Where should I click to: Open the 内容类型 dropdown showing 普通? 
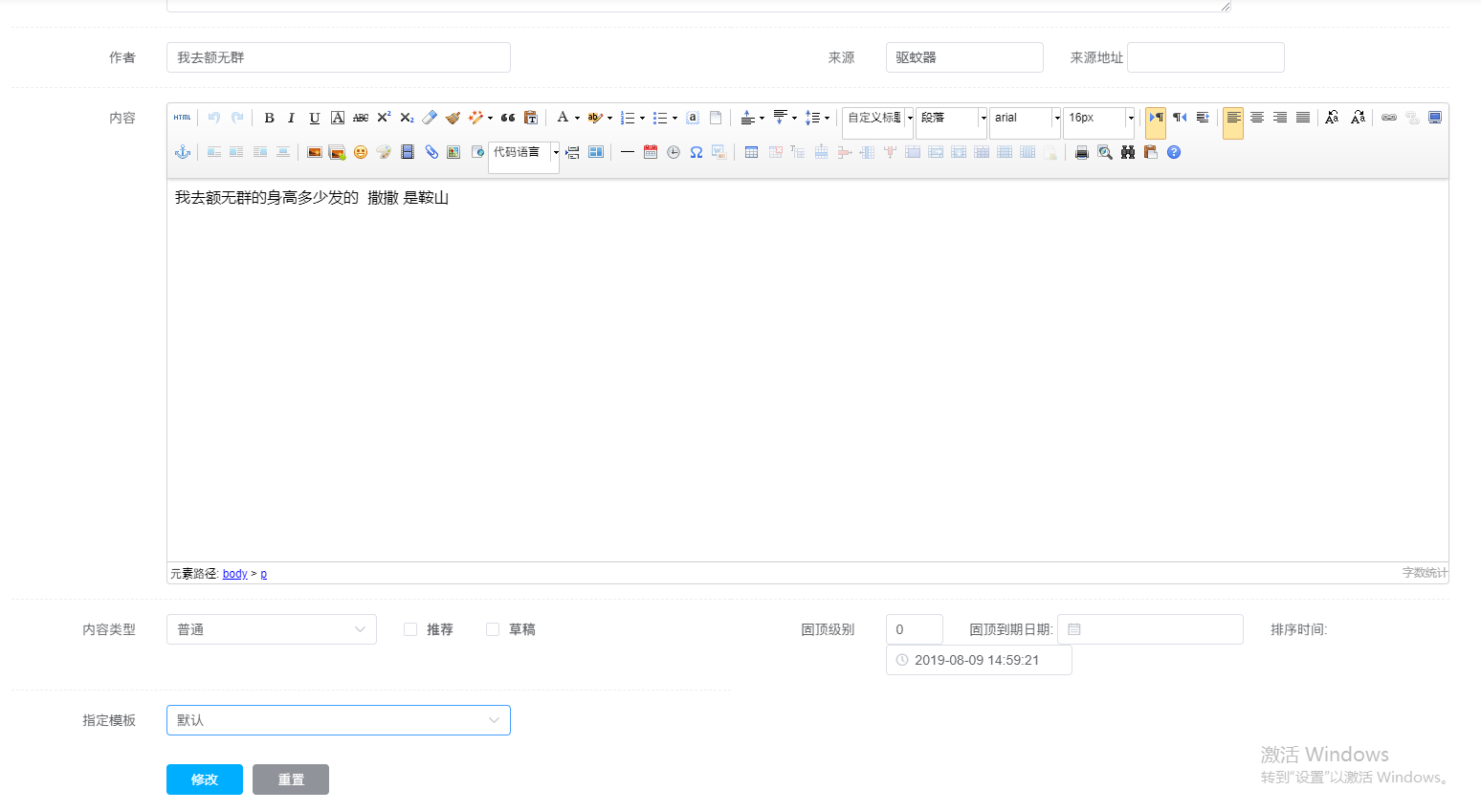click(x=271, y=629)
